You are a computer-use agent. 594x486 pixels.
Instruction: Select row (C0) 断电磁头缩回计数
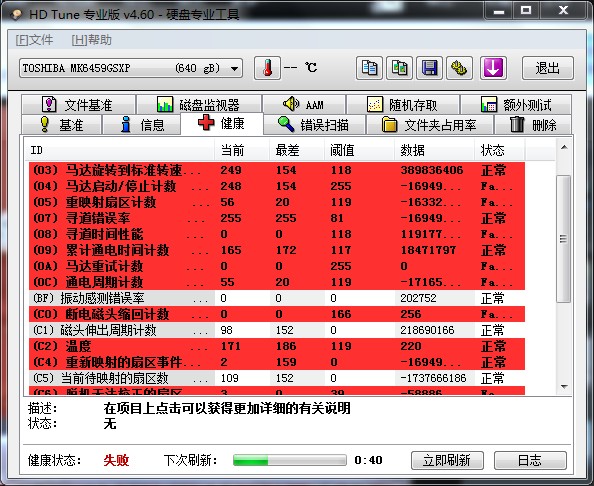277,314
